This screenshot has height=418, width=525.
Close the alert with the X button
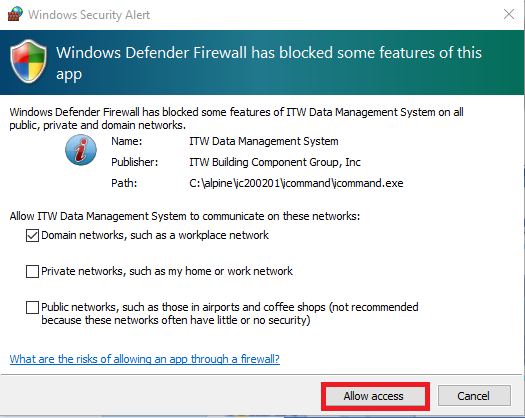[x=509, y=14]
